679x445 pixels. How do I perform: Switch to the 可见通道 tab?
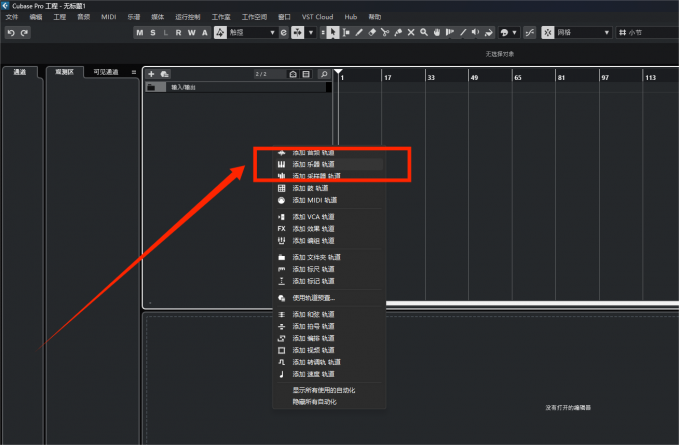(106, 72)
